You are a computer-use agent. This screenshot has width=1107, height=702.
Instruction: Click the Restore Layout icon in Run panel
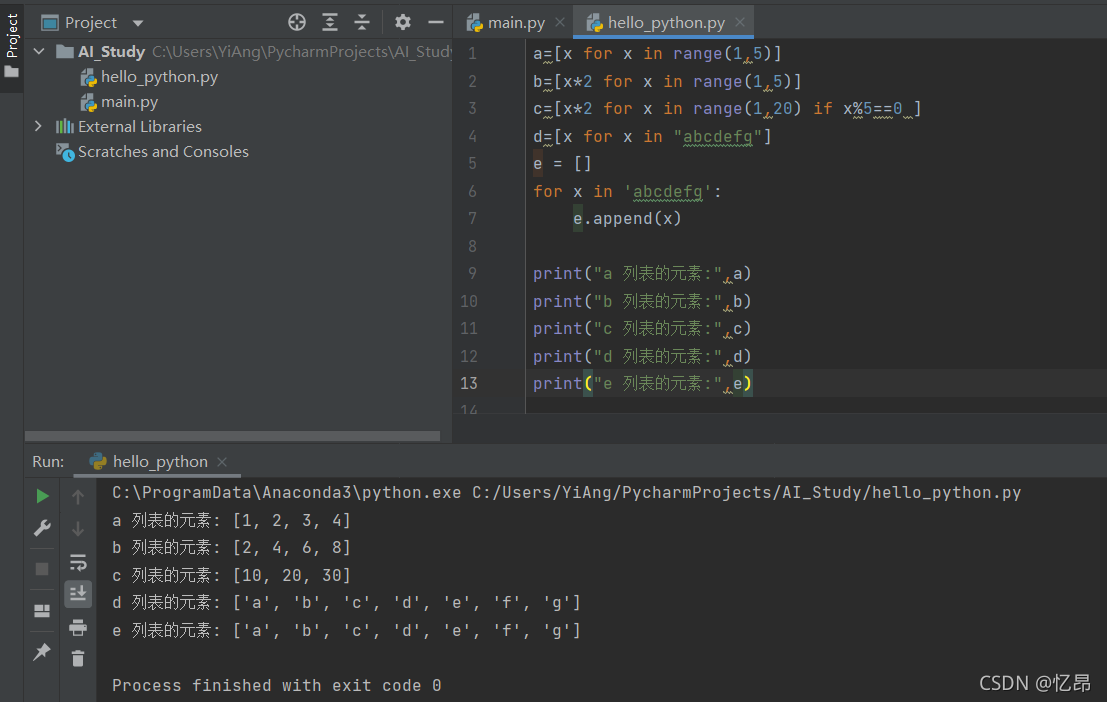coord(42,611)
